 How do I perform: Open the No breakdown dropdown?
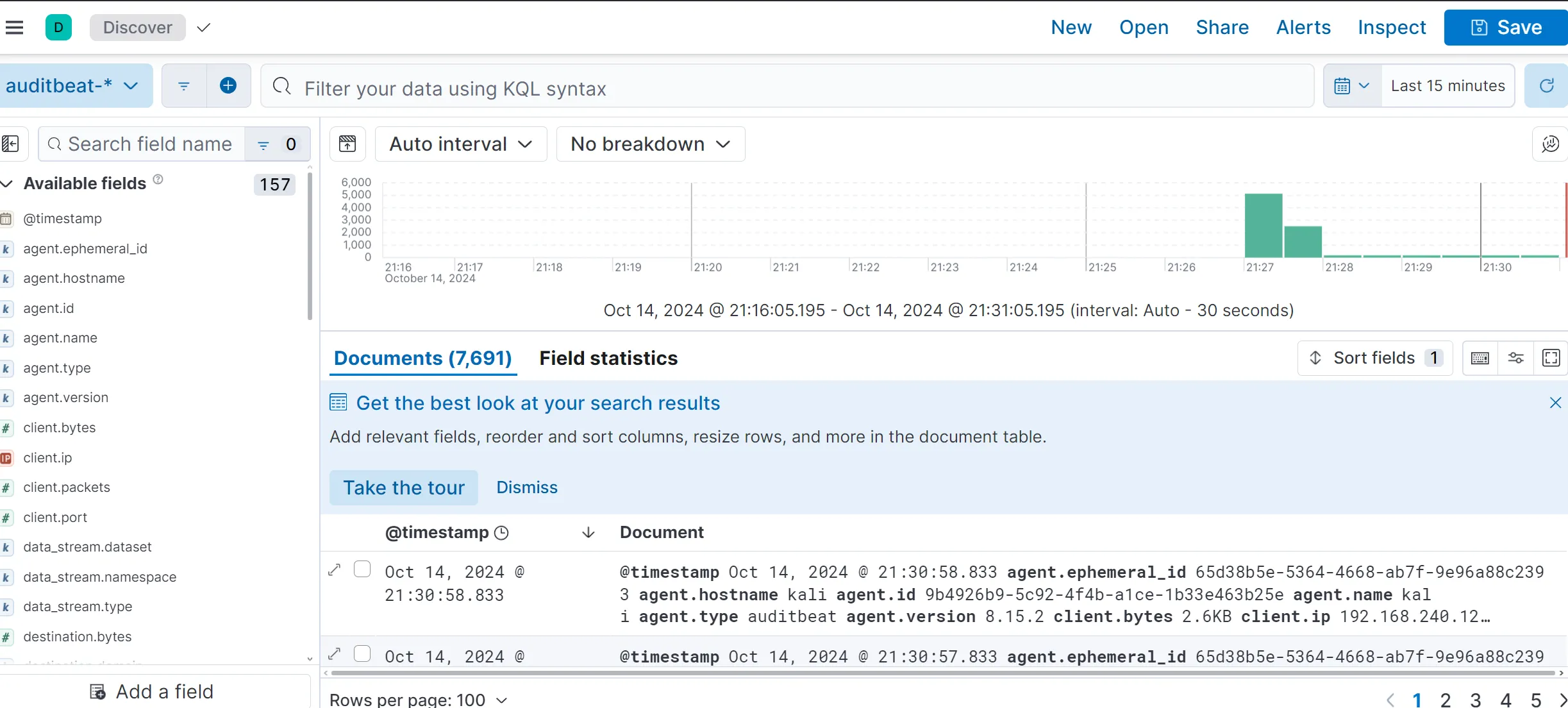tap(650, 144)
